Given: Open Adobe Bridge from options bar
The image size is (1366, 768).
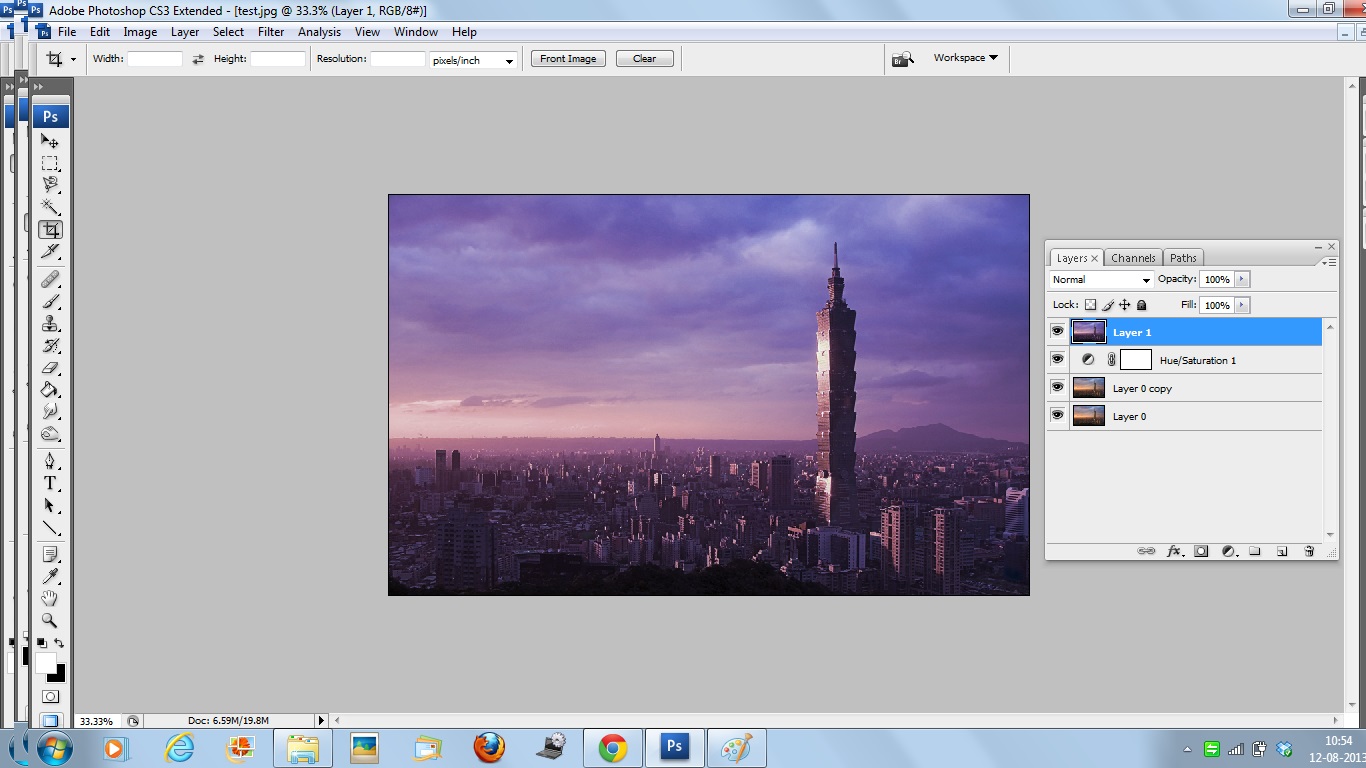Looking at the screenshot, I should 903,59.
